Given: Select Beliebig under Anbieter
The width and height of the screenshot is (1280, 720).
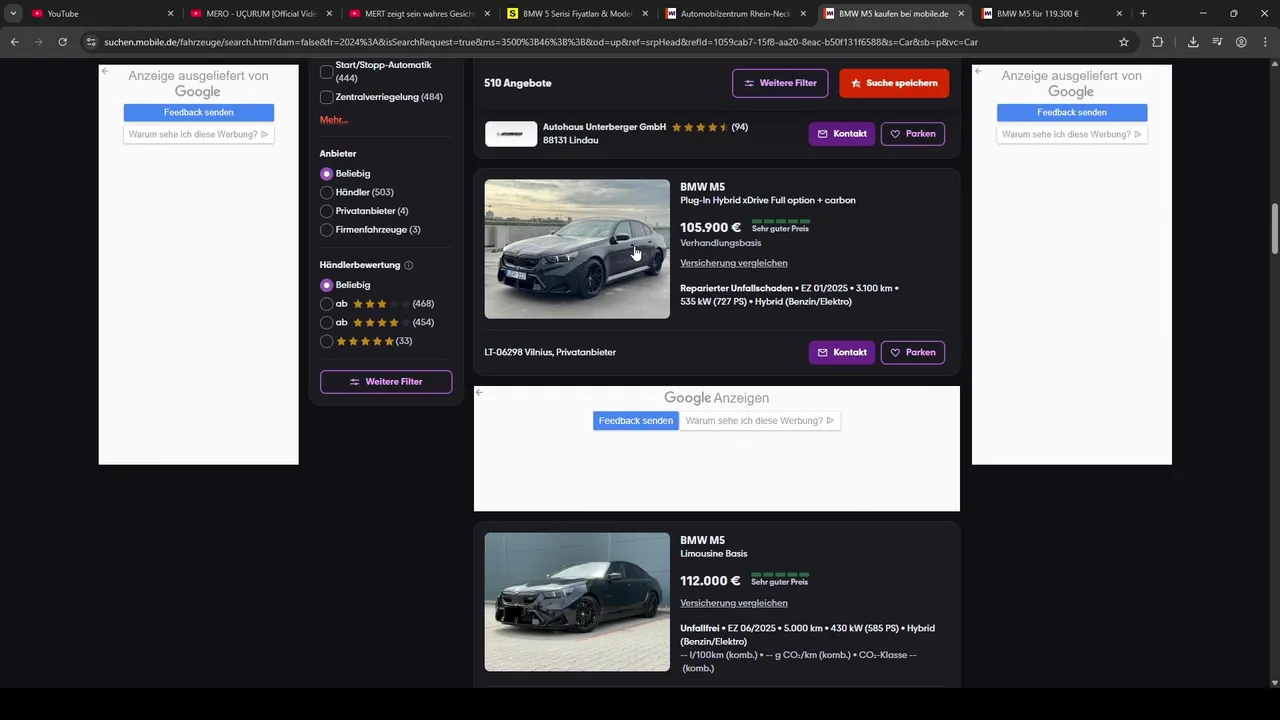Looking at the screenshot, I should tap(326, 174).
